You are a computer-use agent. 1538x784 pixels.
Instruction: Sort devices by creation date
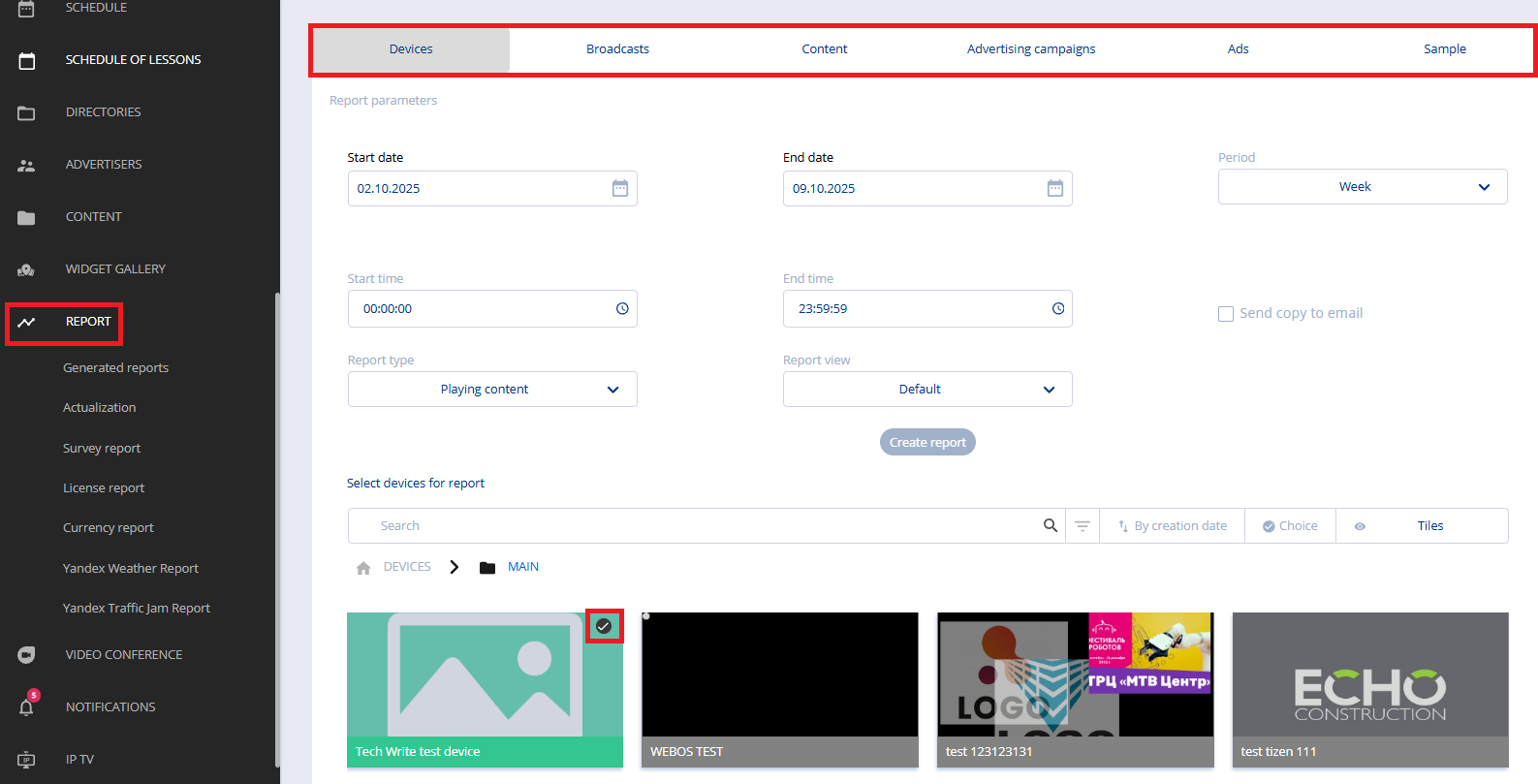point(1173,525)
